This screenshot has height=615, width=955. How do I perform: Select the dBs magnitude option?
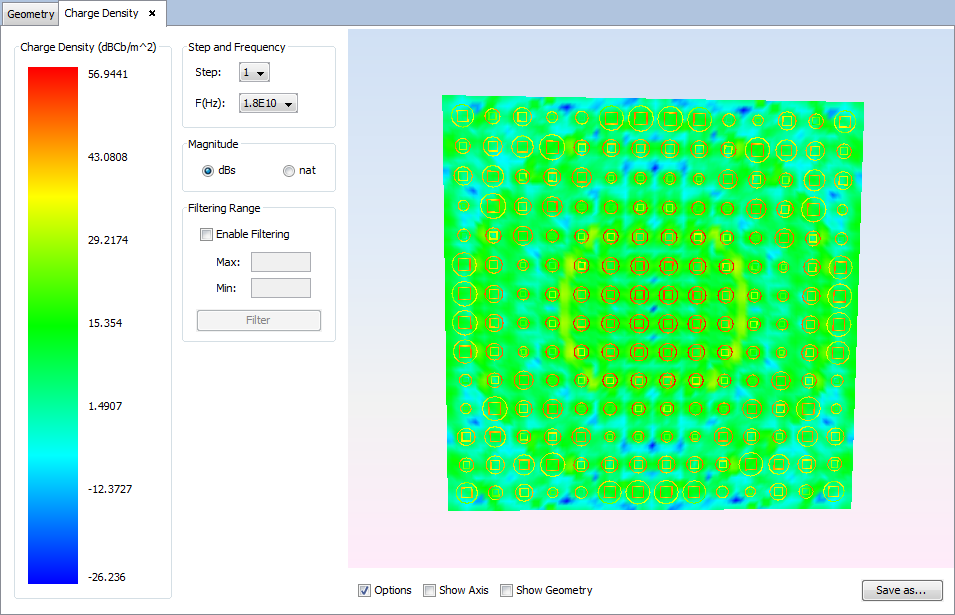(x=208, y=170)
